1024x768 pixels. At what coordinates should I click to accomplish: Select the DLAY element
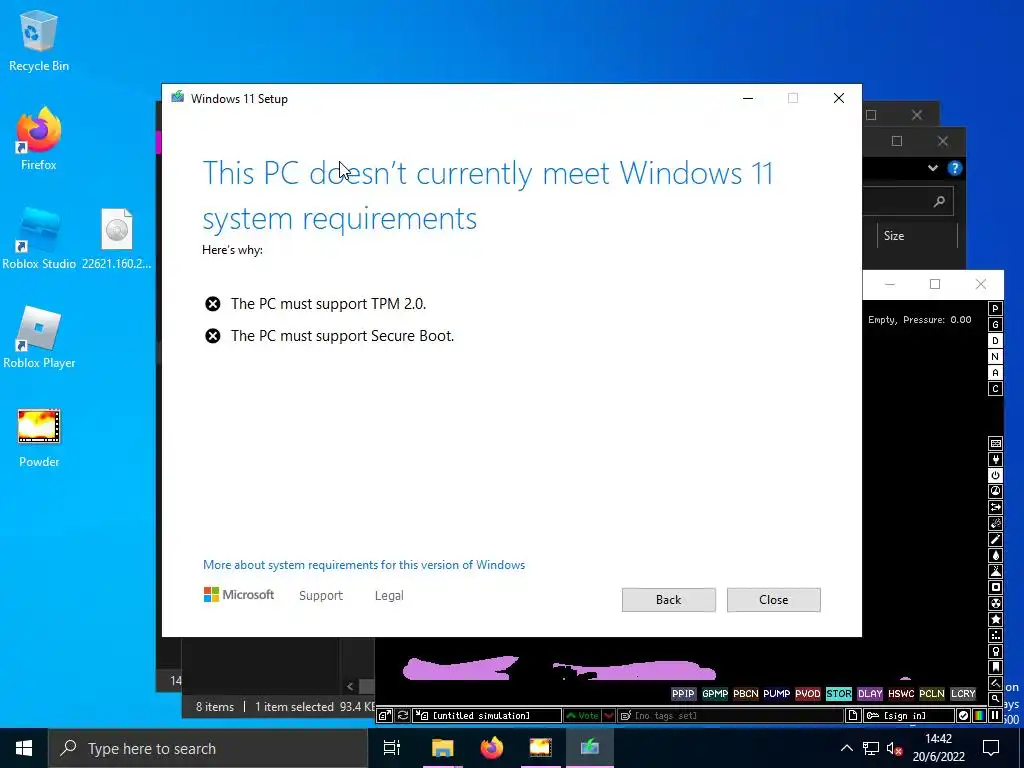[870, 694]
